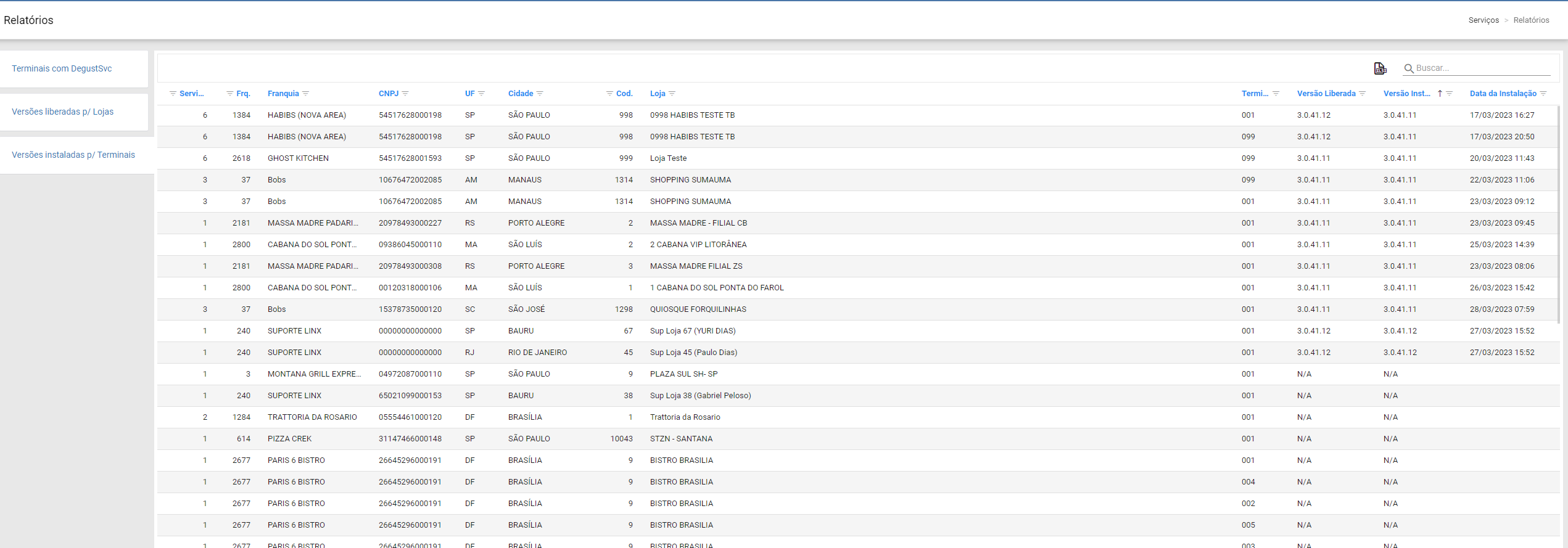Select CNPJ 31147466000148 cell
Screen dimensions: 1568x548
pos(410,439)
